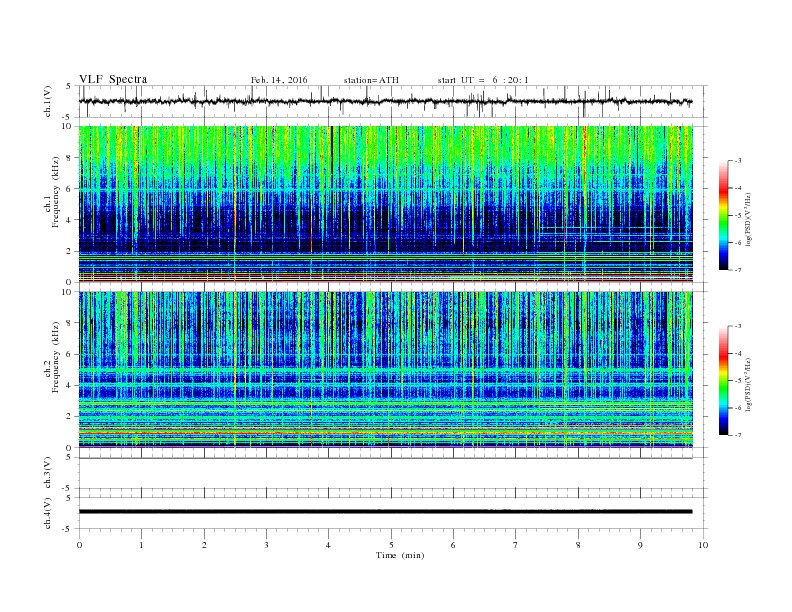Viewport: 792px width, 612px height.
Task: Click the "8" kHz tick on ch.1 spectrogram
Action: [70, 158]
